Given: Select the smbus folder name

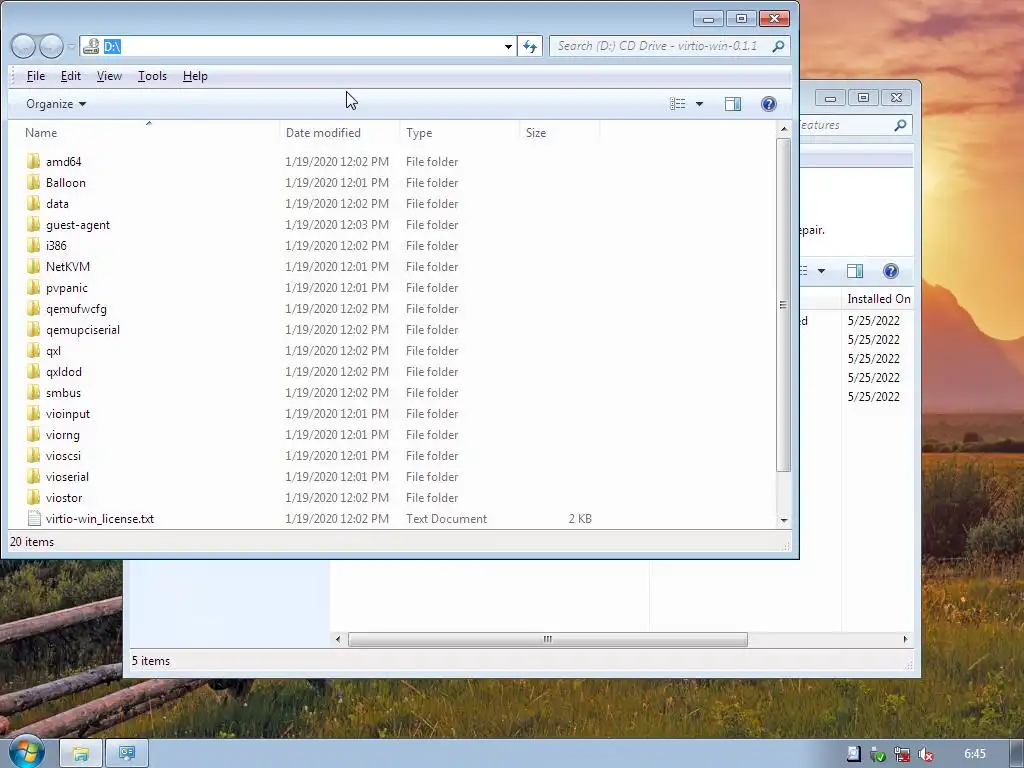Looking at the screenshot, I should click(x=63, y=392).
